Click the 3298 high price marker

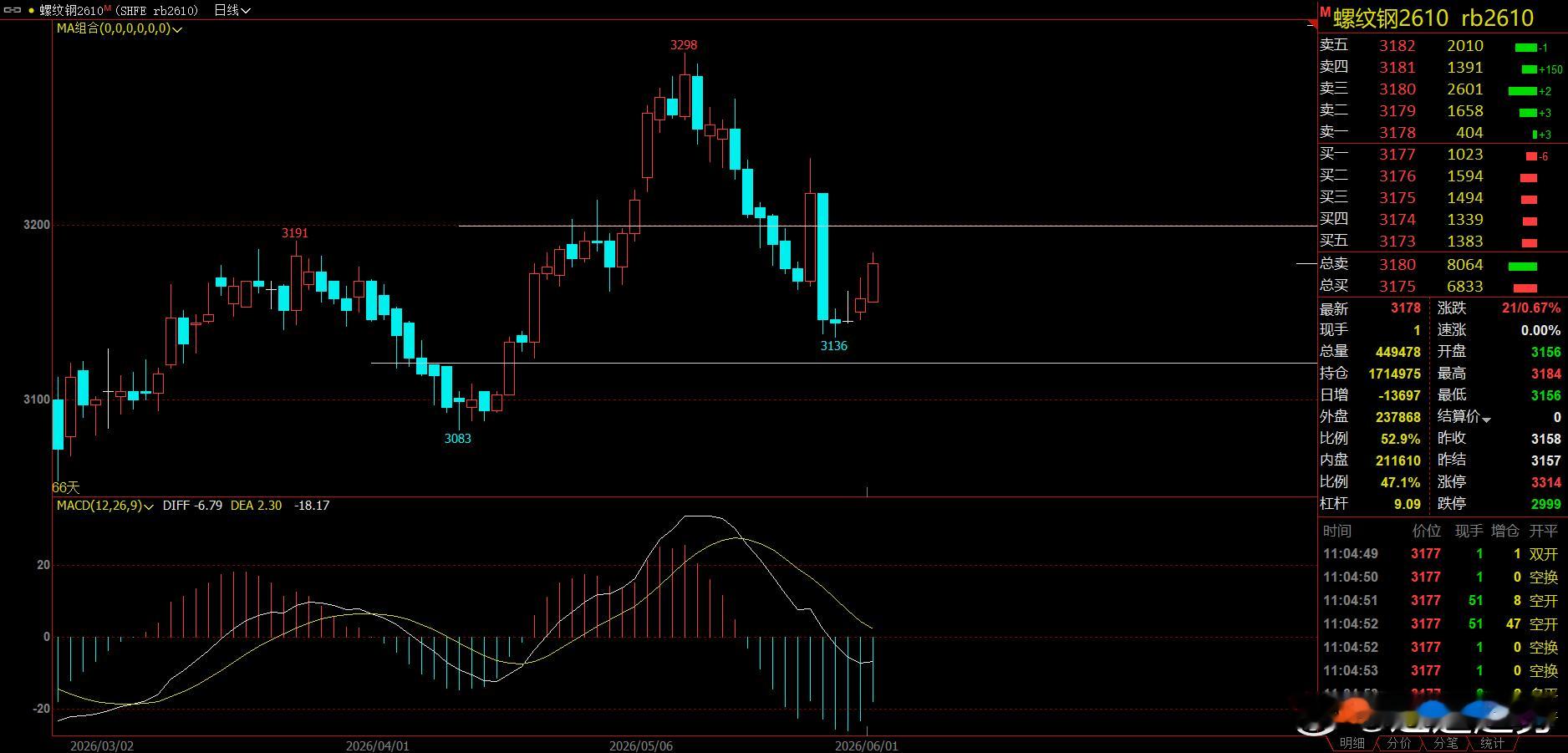click(684, 45)
